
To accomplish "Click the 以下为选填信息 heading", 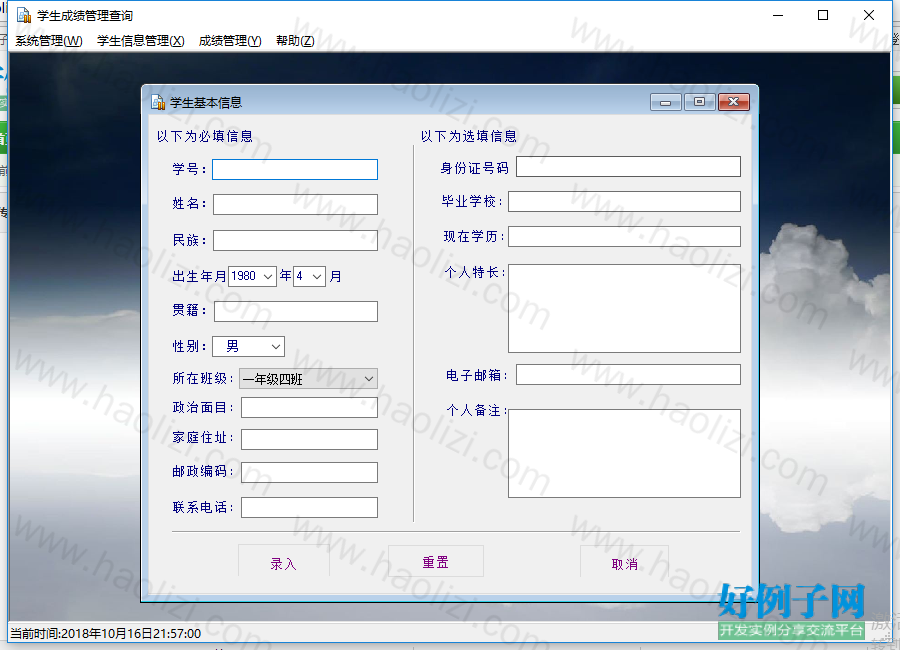I will (469, 136).
